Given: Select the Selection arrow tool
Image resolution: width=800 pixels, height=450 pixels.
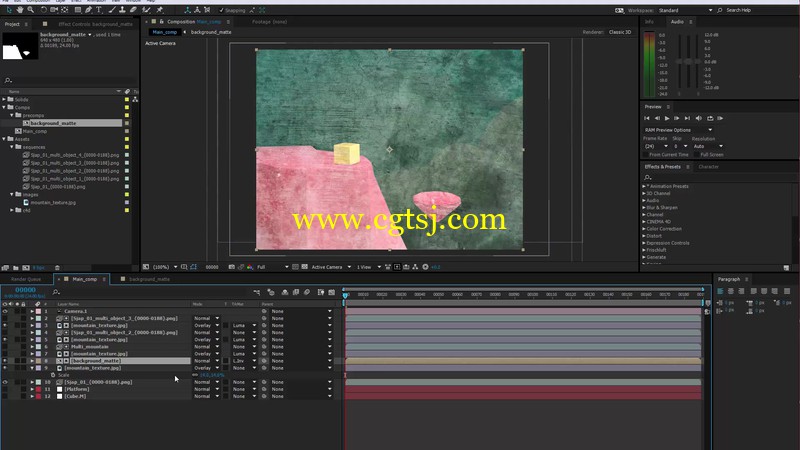Looking at the screenshot, I should 9,10.
